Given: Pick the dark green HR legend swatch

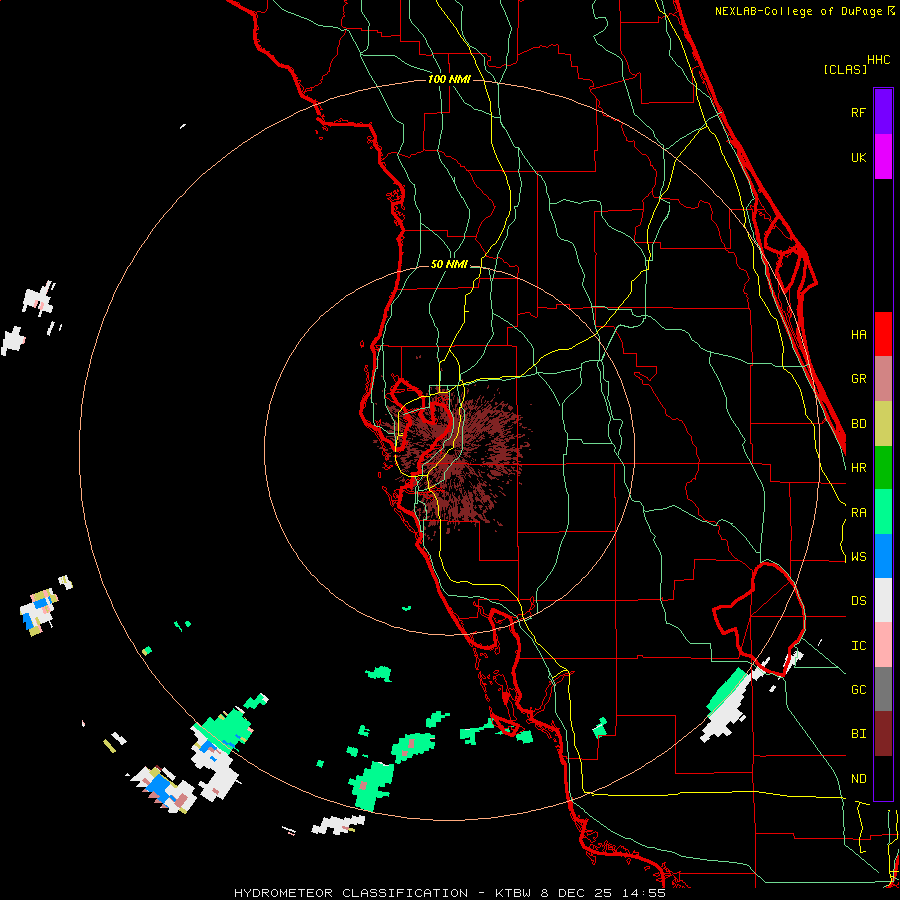Looking at the screenshot, I should (883, 468).
